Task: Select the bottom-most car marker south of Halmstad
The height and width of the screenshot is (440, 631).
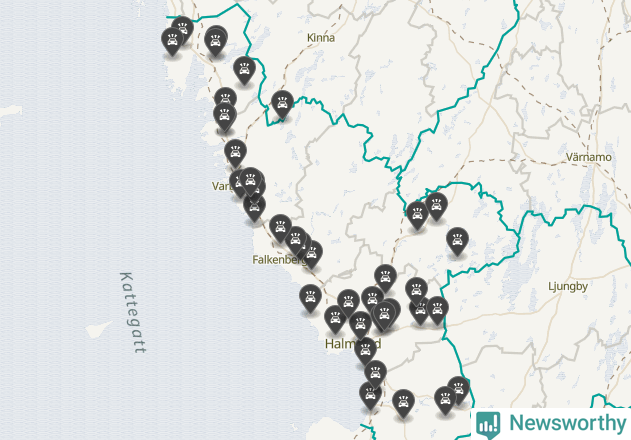Action: pos(371,396)
